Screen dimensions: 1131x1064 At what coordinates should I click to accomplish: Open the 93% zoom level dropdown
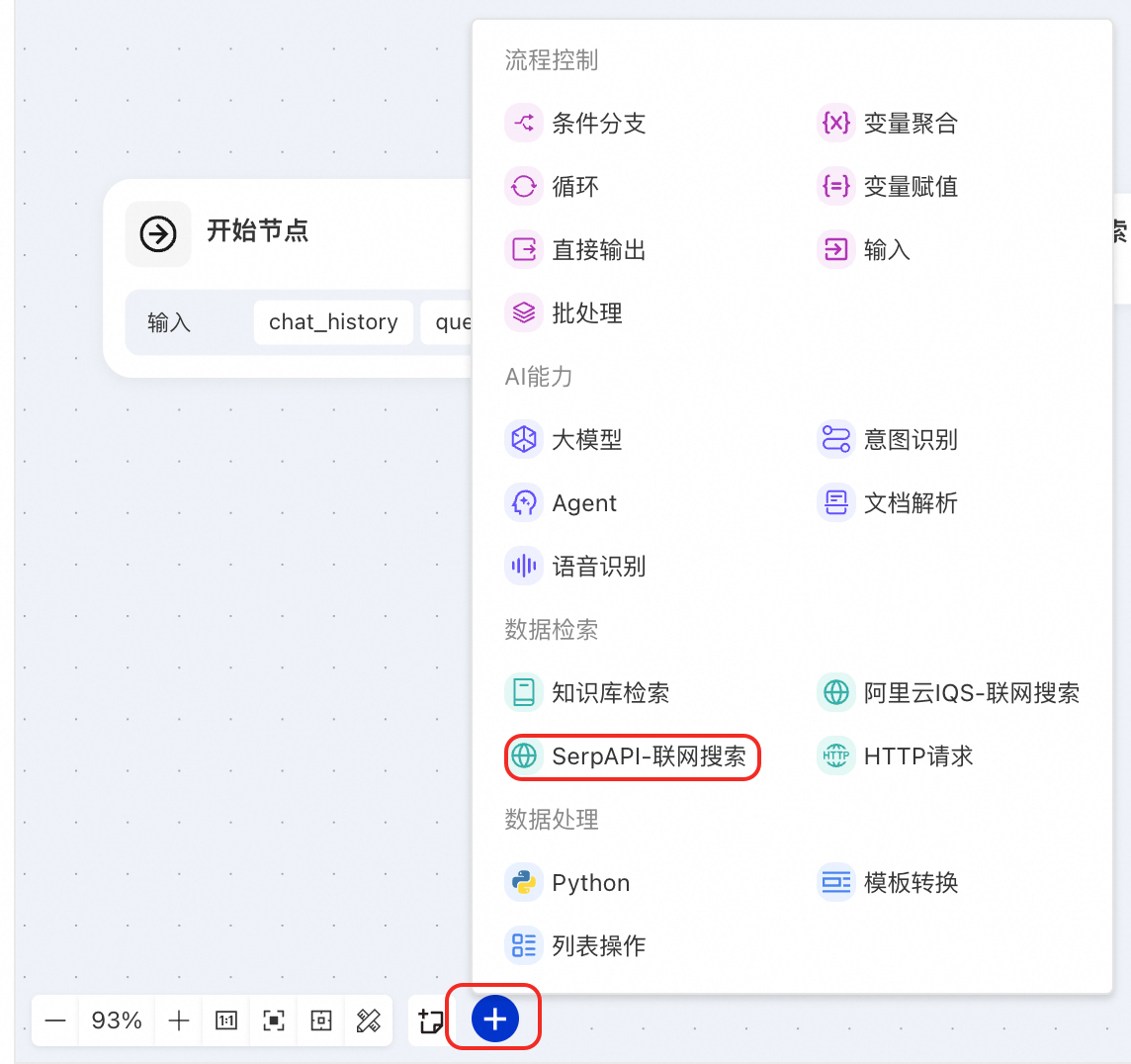(x=116, y=1020)
